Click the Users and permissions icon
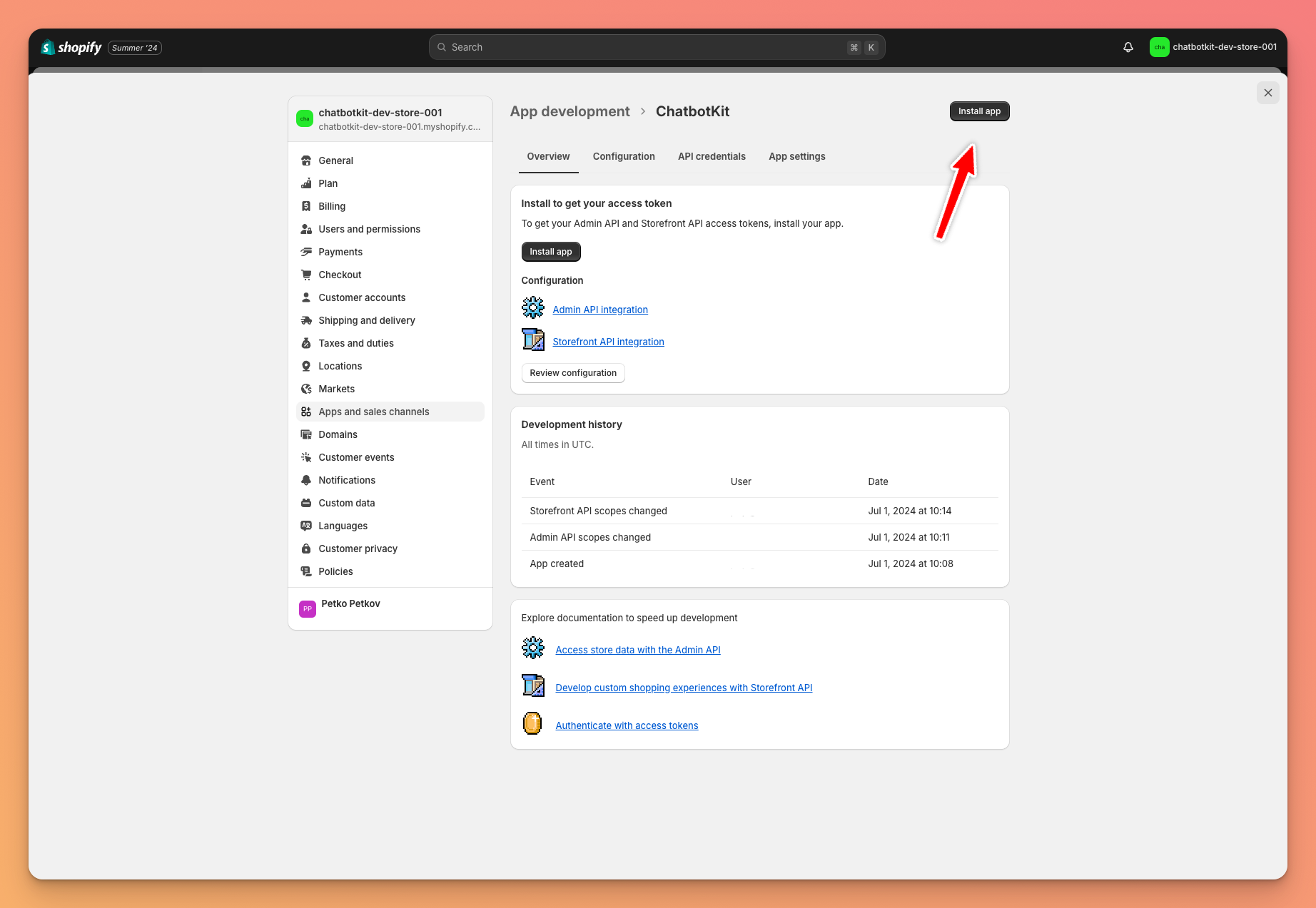This screenshot has width=1316, height=908. [306, 229]
